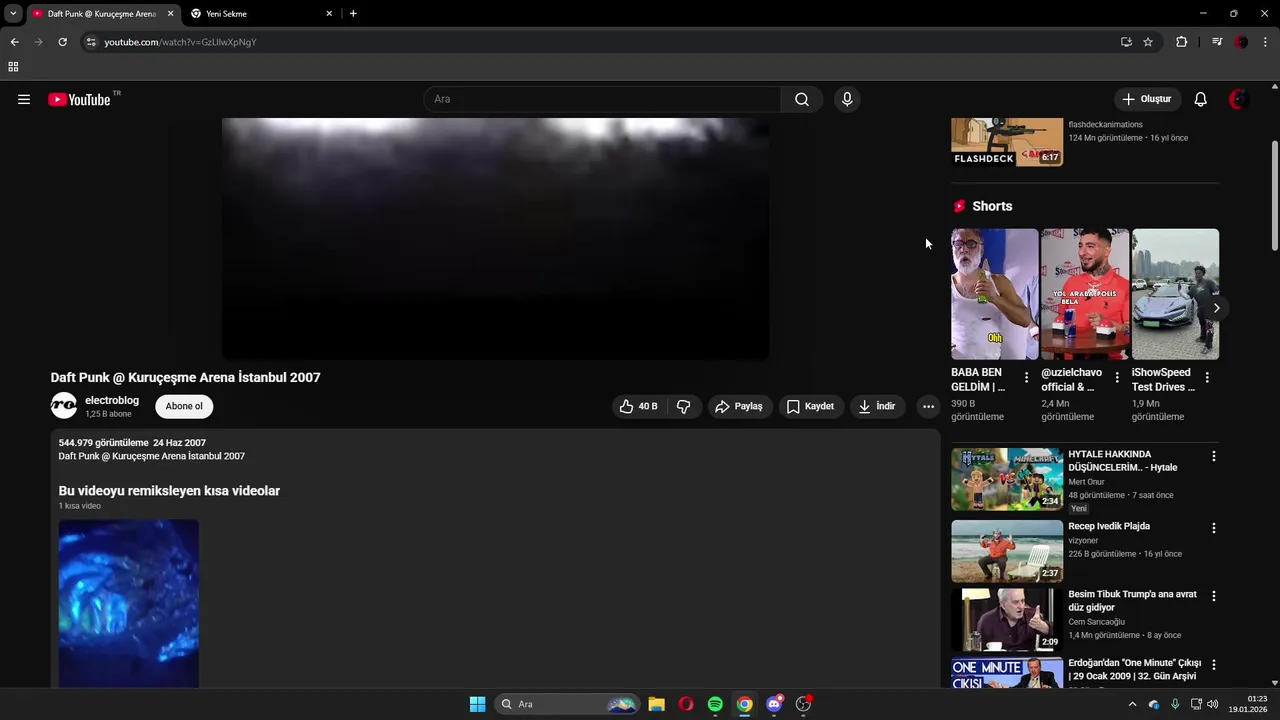Open the YouTube hamburger guide menu
Image resolution: width=1280 pixels, height=720 pixels.
[24, 99]
